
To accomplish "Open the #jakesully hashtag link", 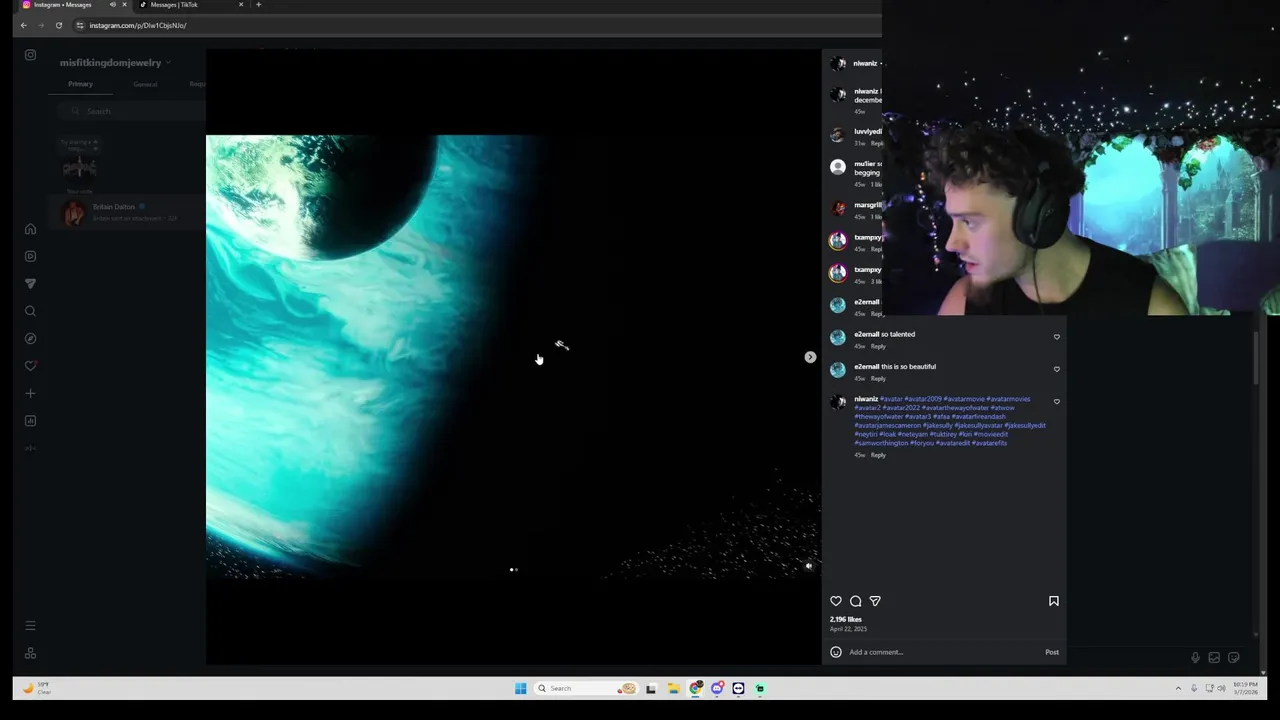I will (938, 426).
